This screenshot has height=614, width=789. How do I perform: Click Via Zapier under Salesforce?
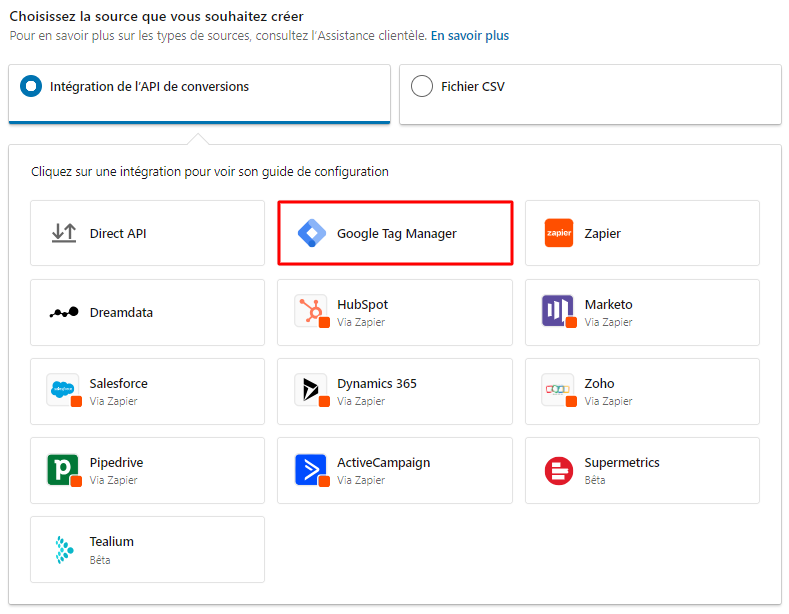pos(114,401)
